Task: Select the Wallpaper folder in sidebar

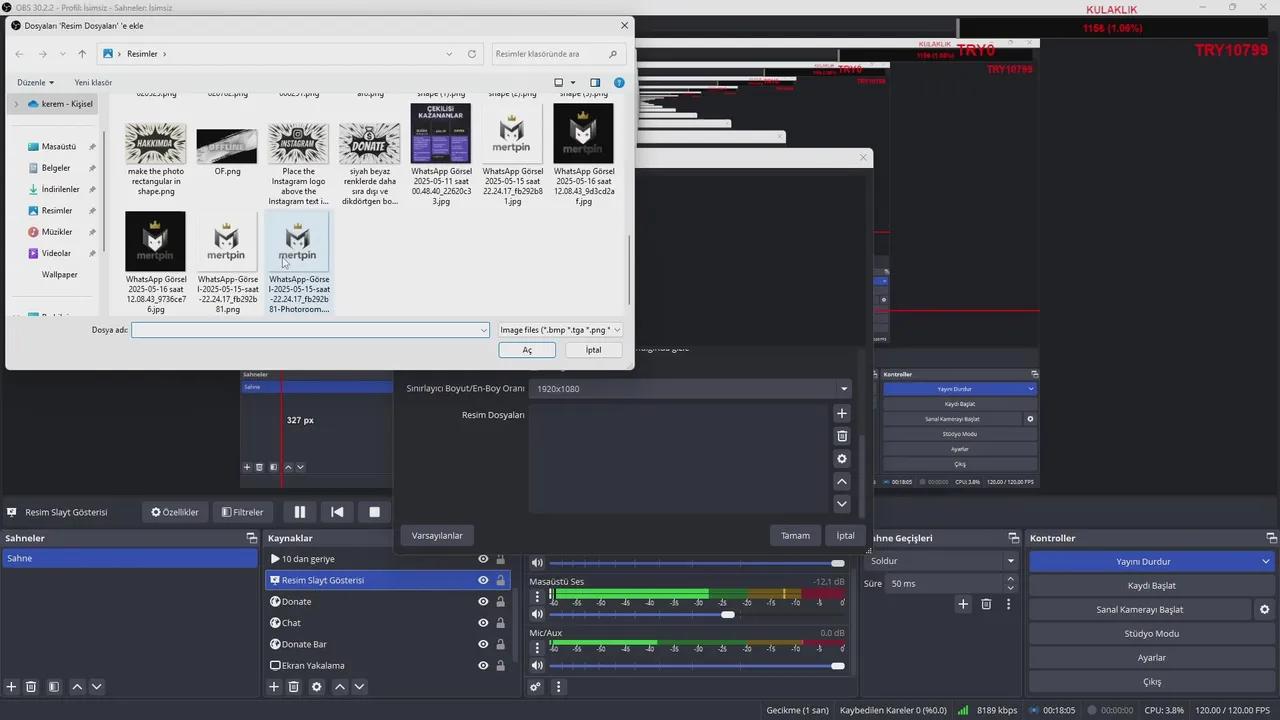Action: [x=59, y=274]
